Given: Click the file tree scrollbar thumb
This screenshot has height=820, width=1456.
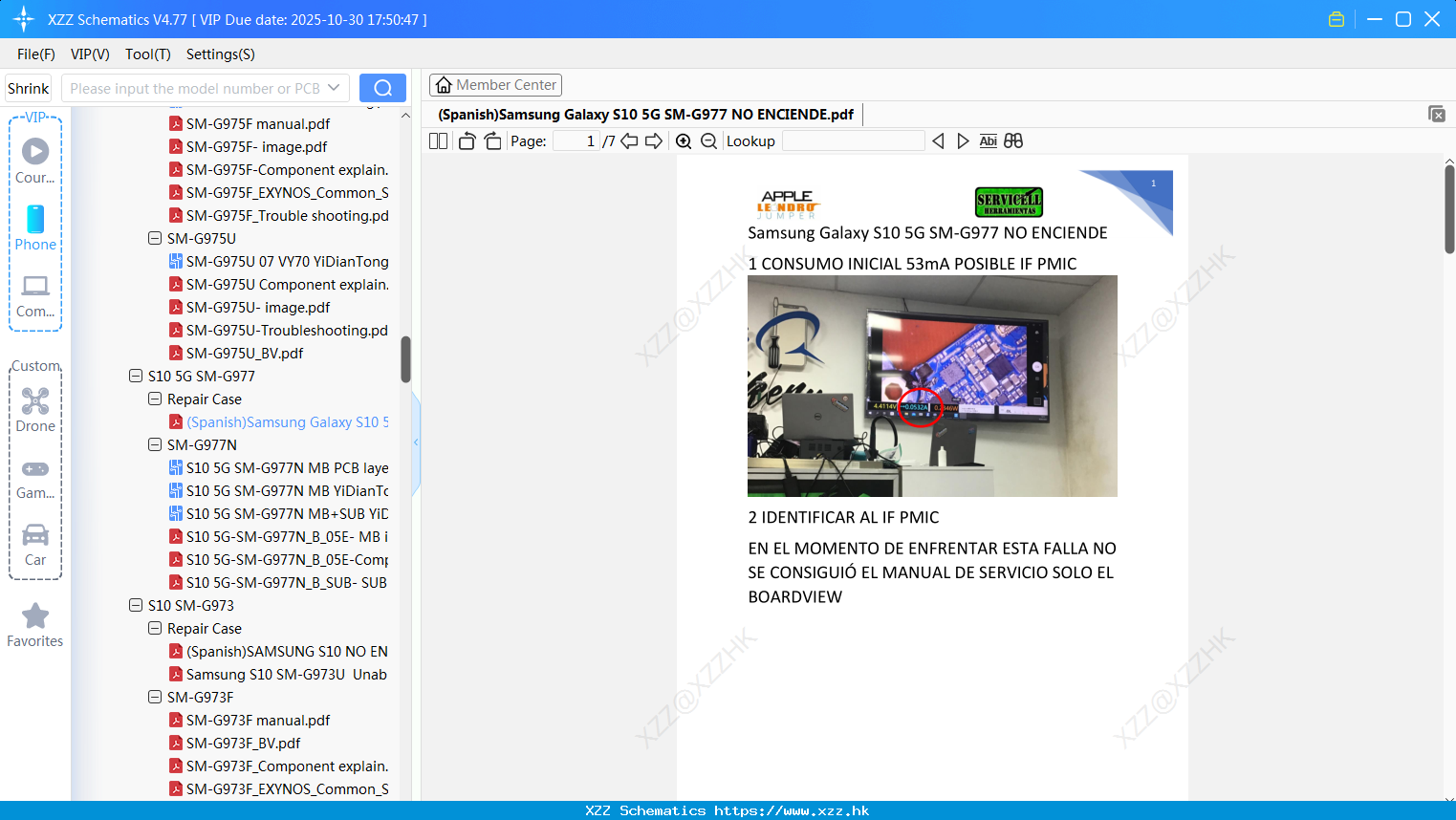Looking at the screenshot, I should (x=405, y=358).
